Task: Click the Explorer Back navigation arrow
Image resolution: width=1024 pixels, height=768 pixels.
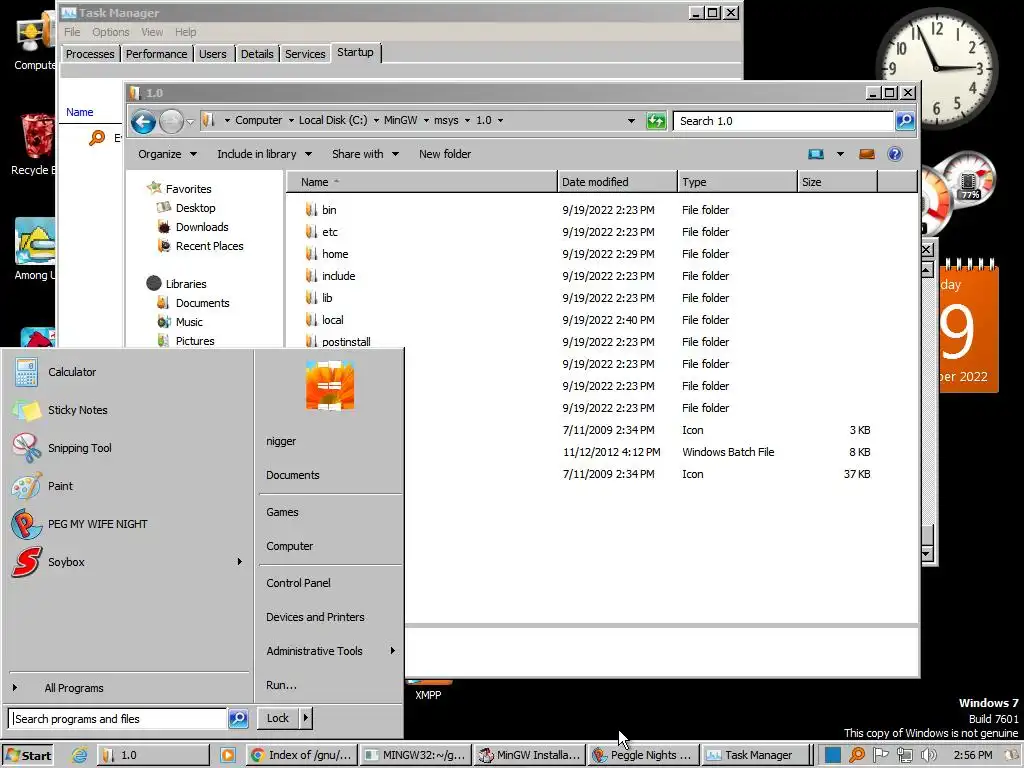Action: pyautogui.click(x=143, y=121)
